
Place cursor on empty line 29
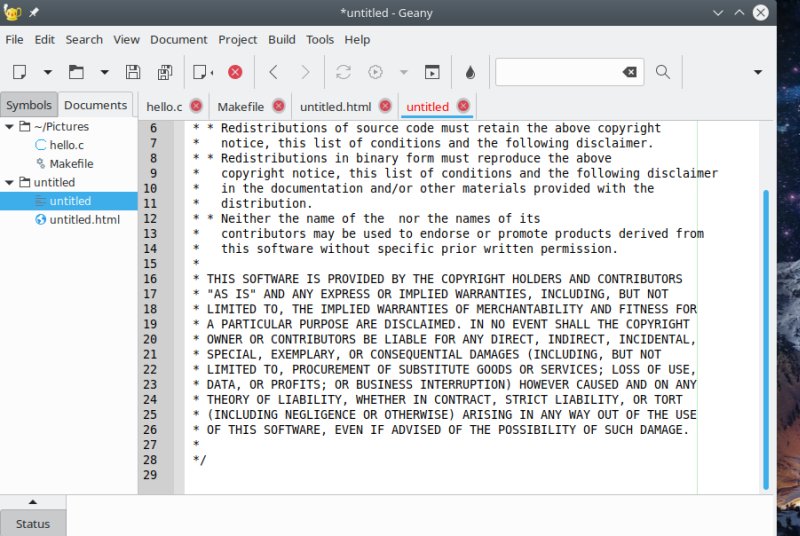[x=440, y=475]
